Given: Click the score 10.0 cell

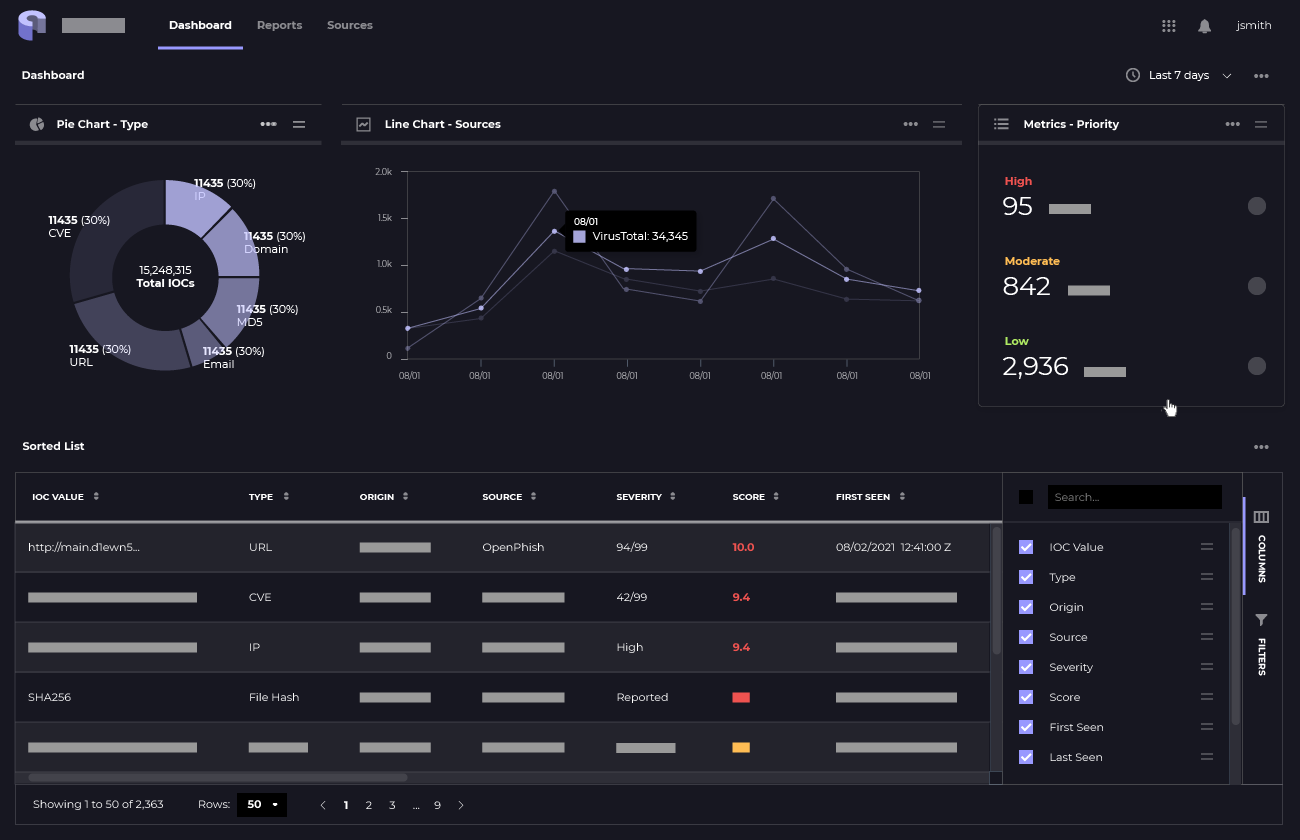Looking at the screenshot, I should click(x=743, y=547).
